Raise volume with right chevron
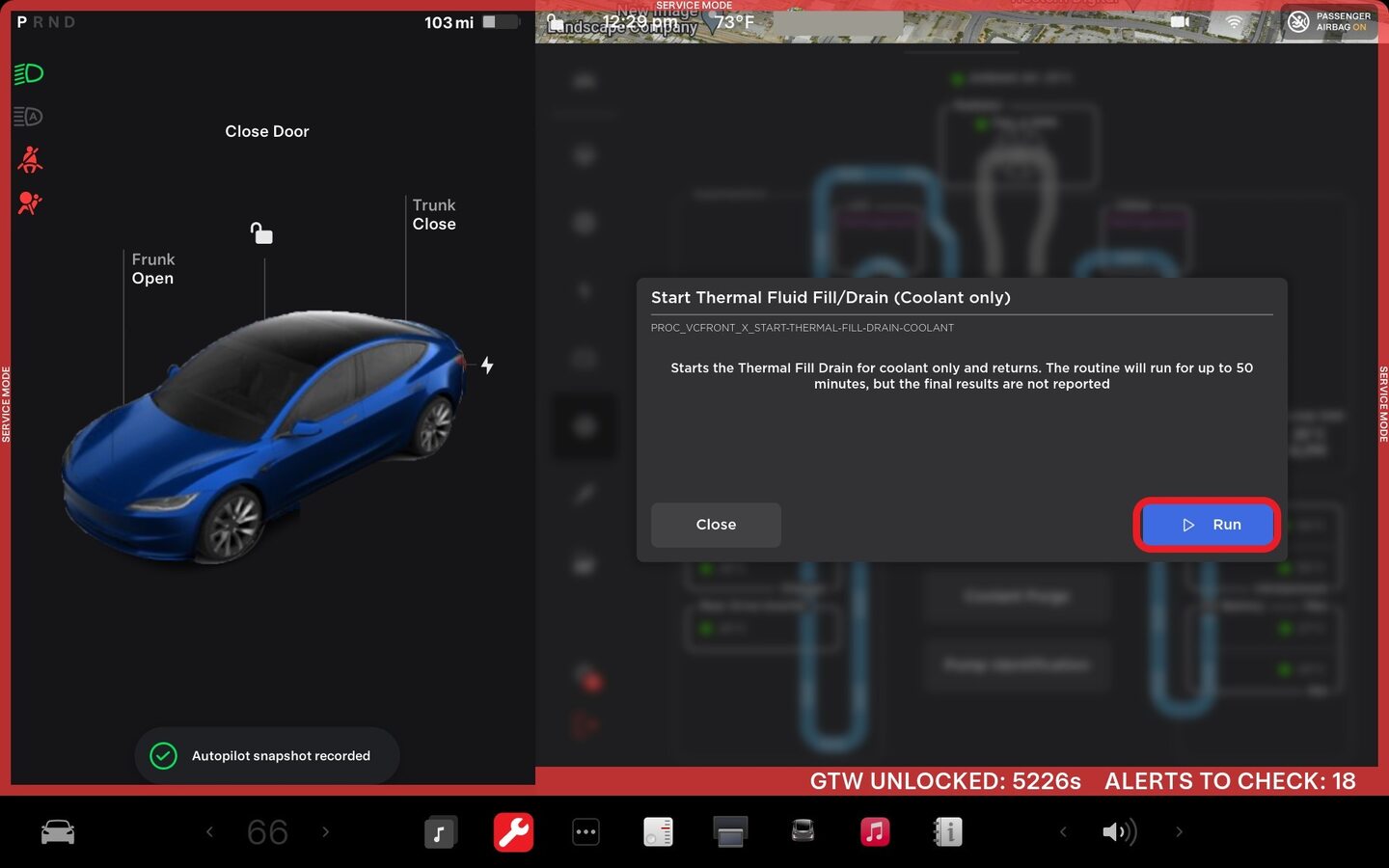The width and height of the screenshot is (1389, 868). pos(1178,831)
